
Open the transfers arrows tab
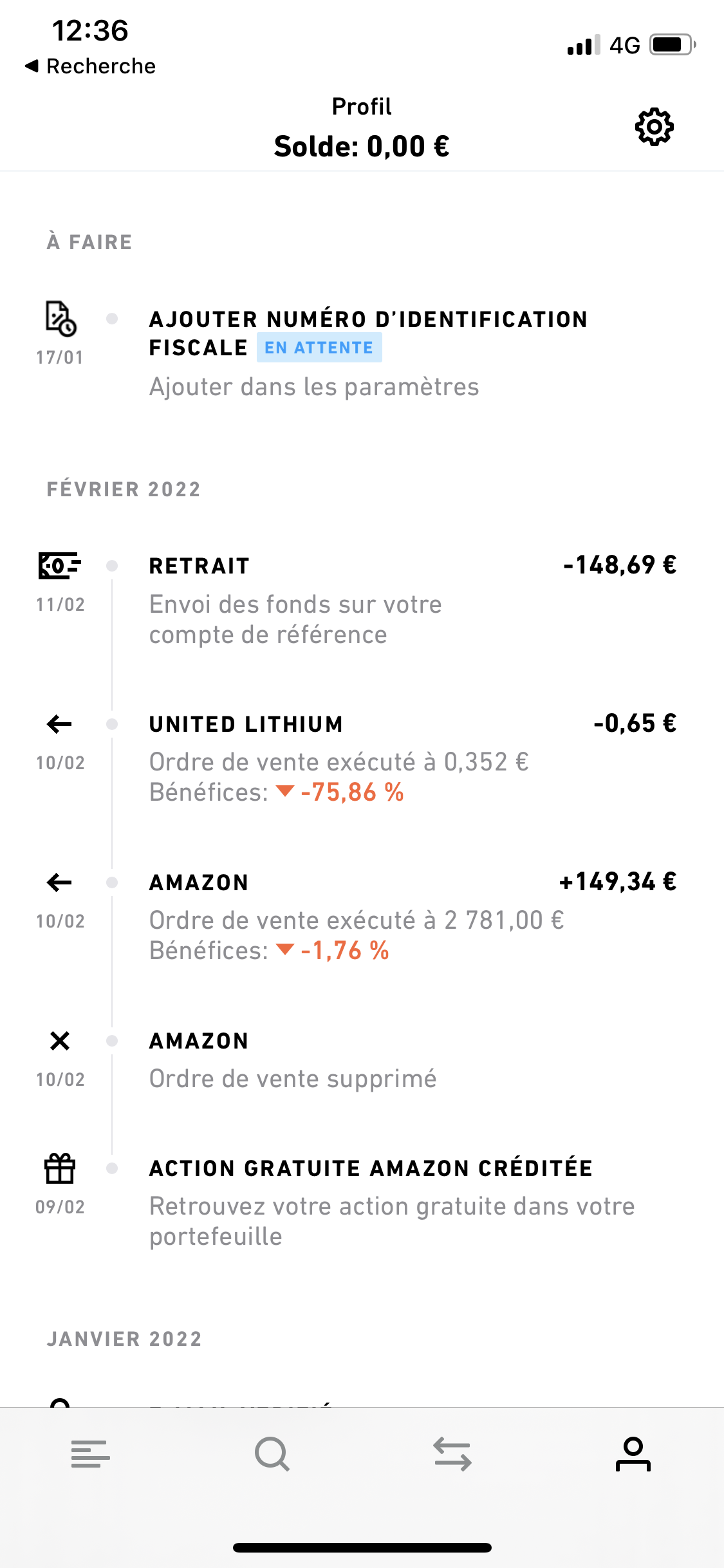(452, 1454)
